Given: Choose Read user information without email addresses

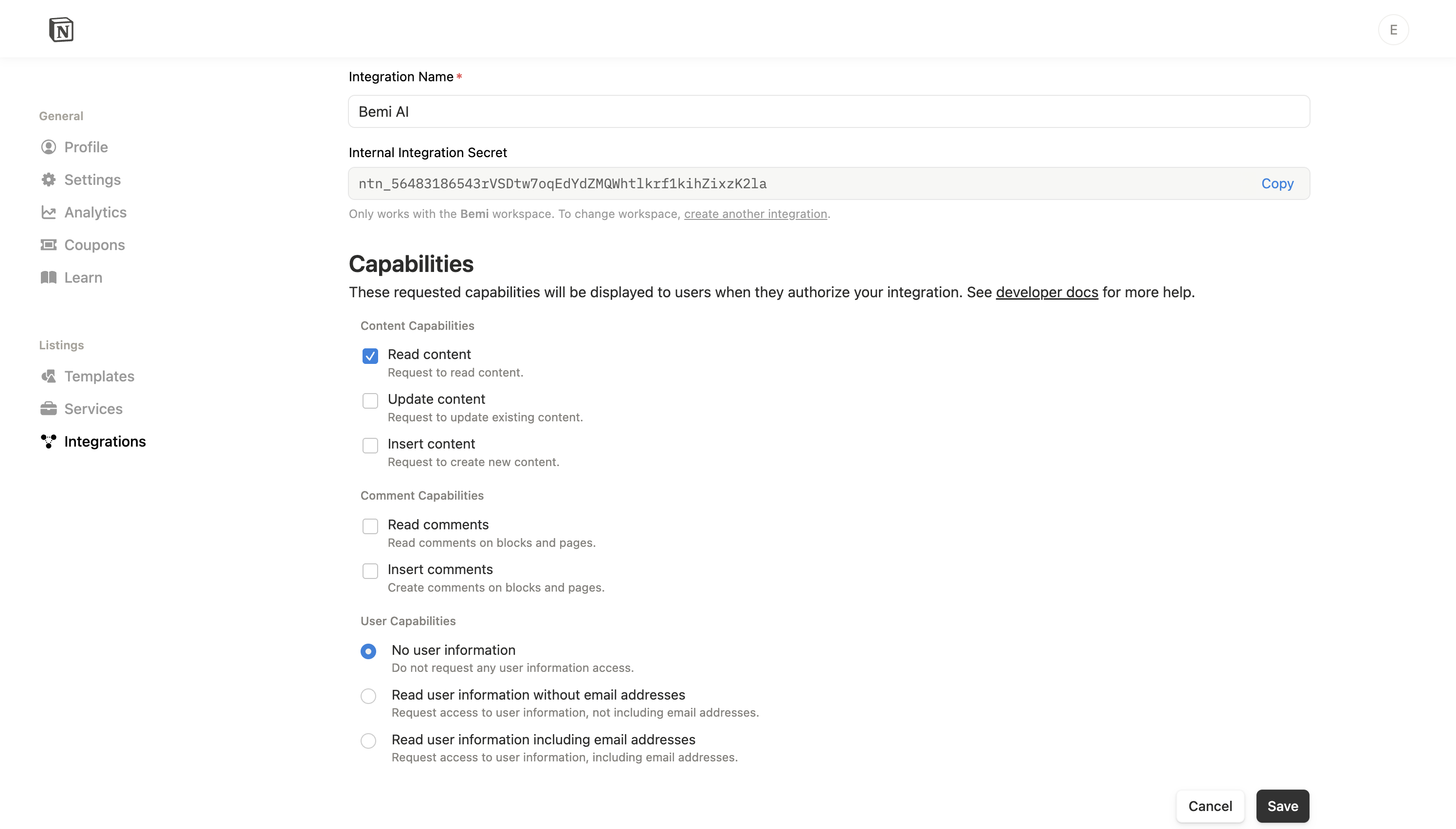Looking at the screenshot, I should [368, 696].
